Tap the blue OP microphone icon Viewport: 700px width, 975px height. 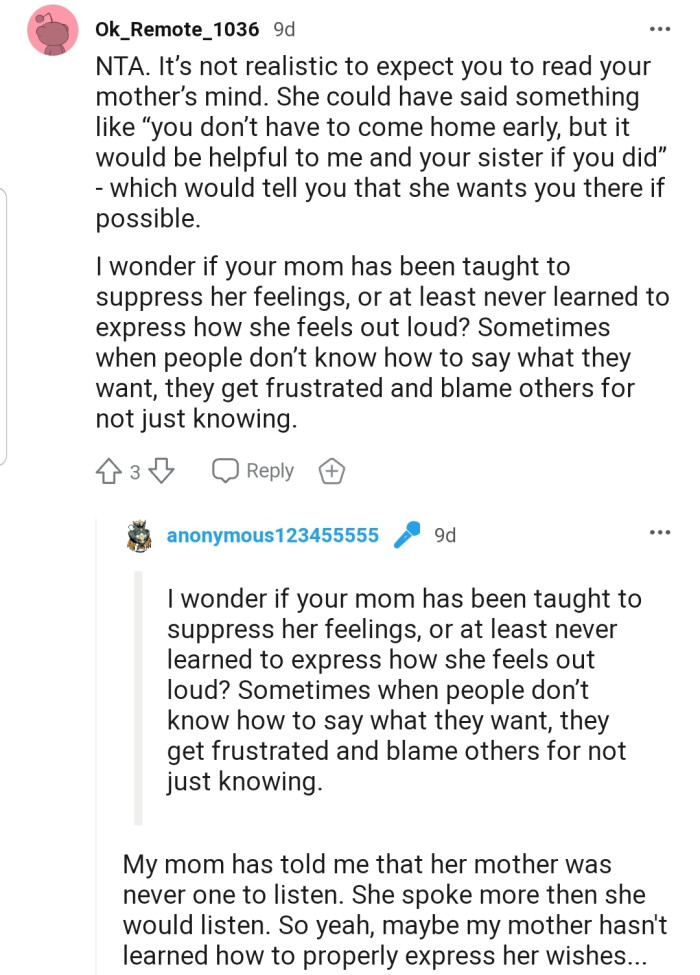(x=406, y=536)
